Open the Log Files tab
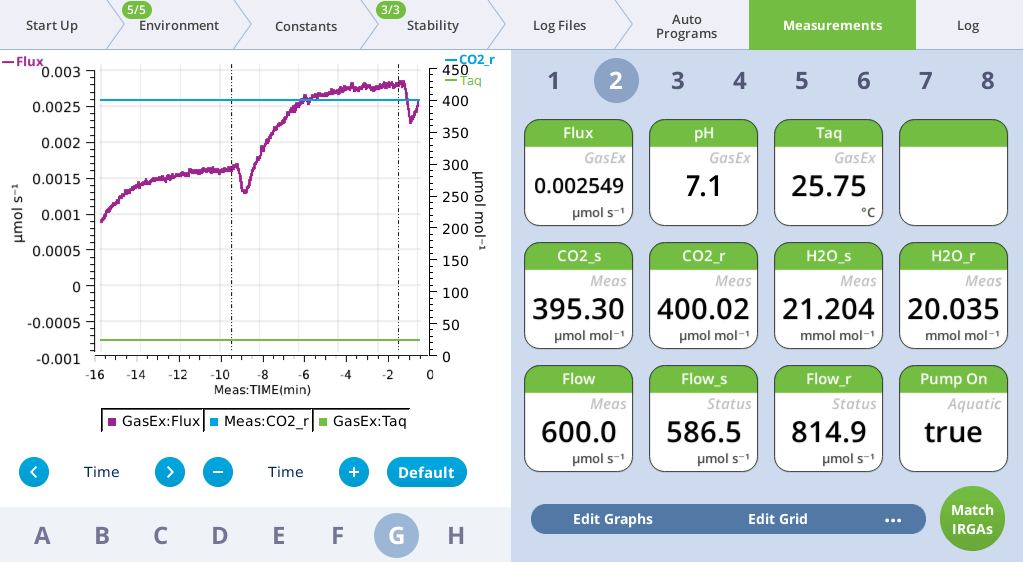The width and height of the screenshot is (1023, 562). point(559,25)
